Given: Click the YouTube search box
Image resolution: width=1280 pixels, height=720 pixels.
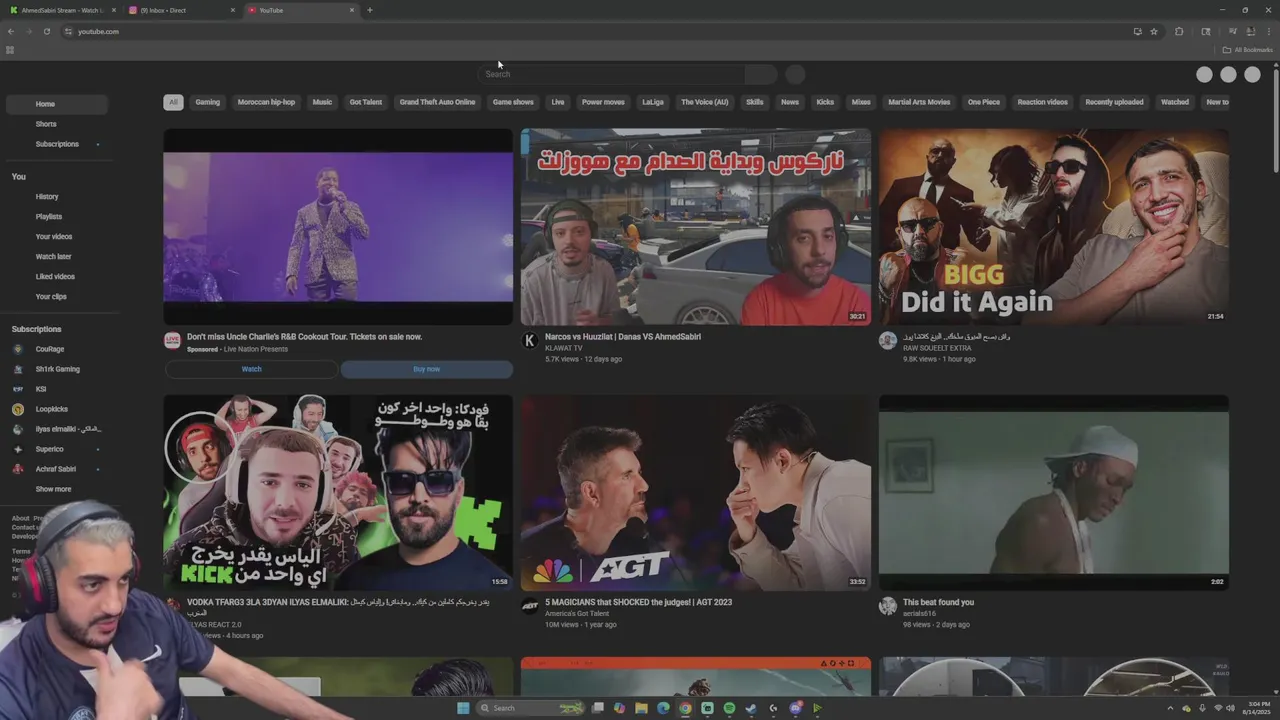Looking at the screenshot, I should 612,74.
